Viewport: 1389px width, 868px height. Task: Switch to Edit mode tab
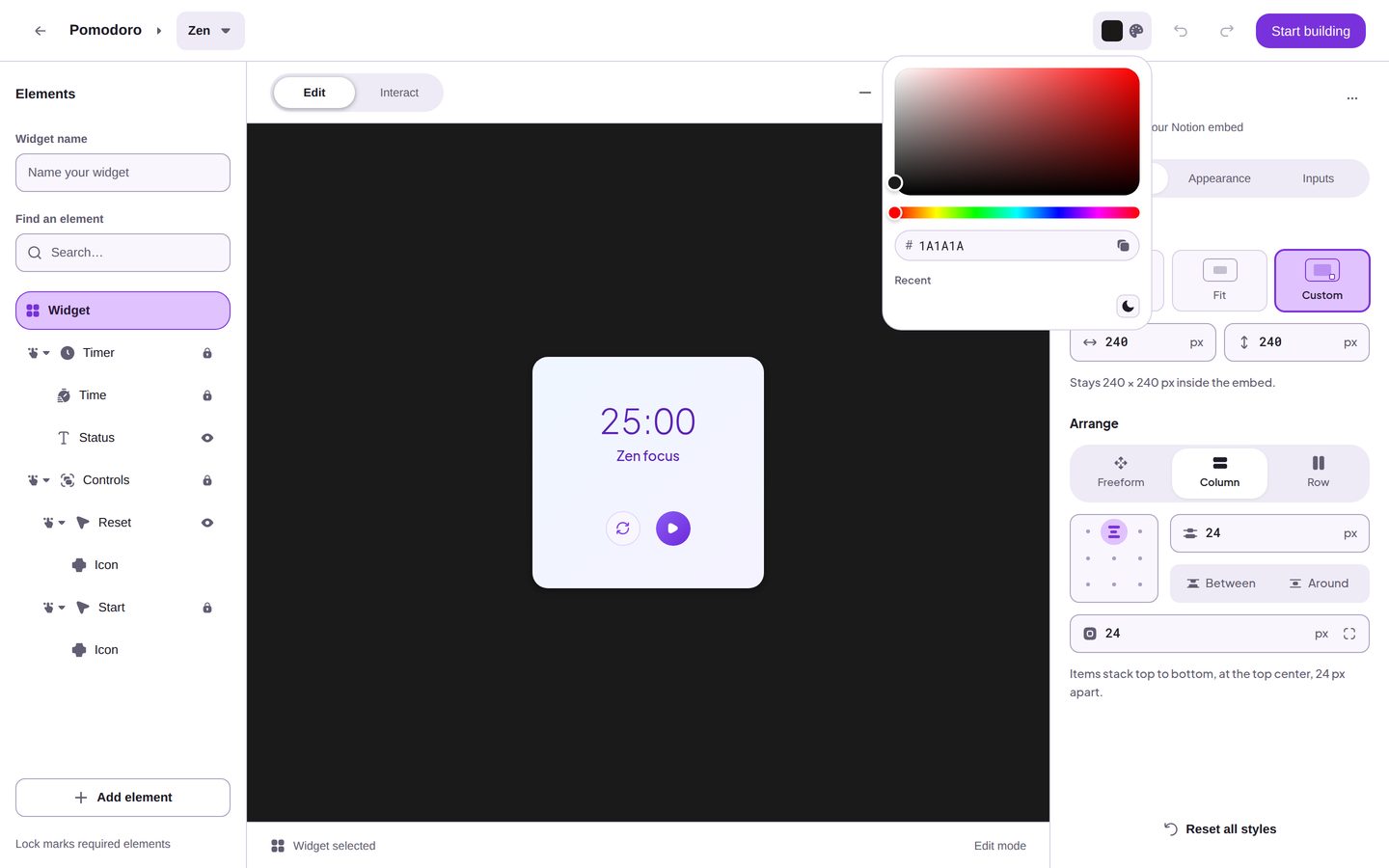pyautogui.click(x=314, y=93)
